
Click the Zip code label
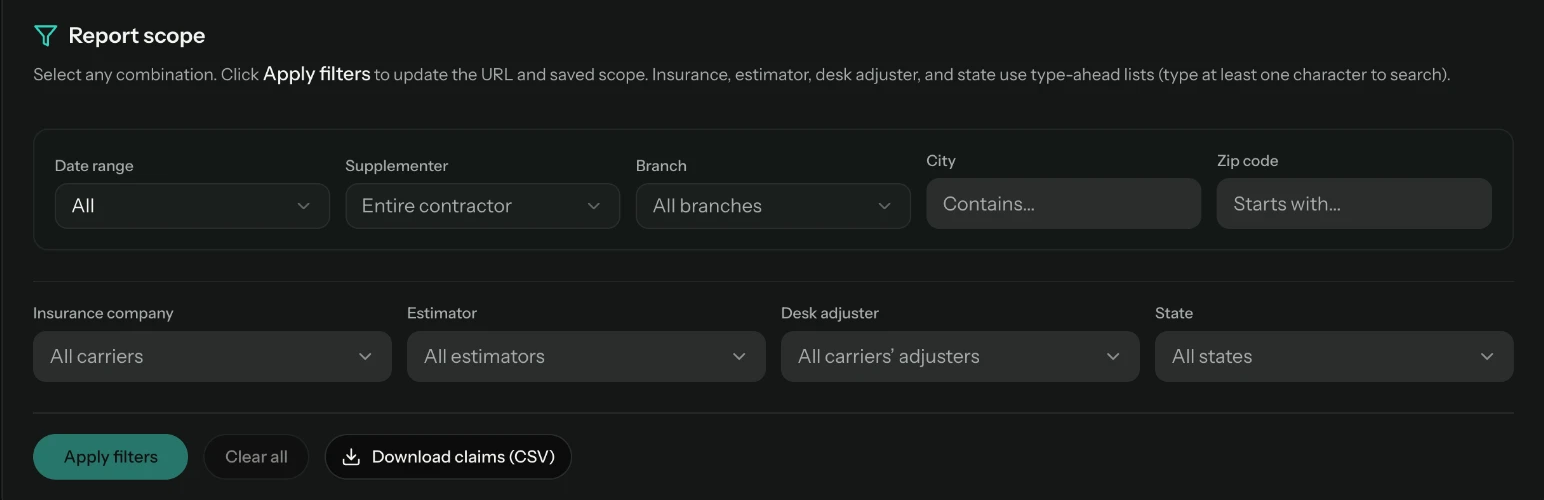pyautogui.click(x=1248, y=161)
